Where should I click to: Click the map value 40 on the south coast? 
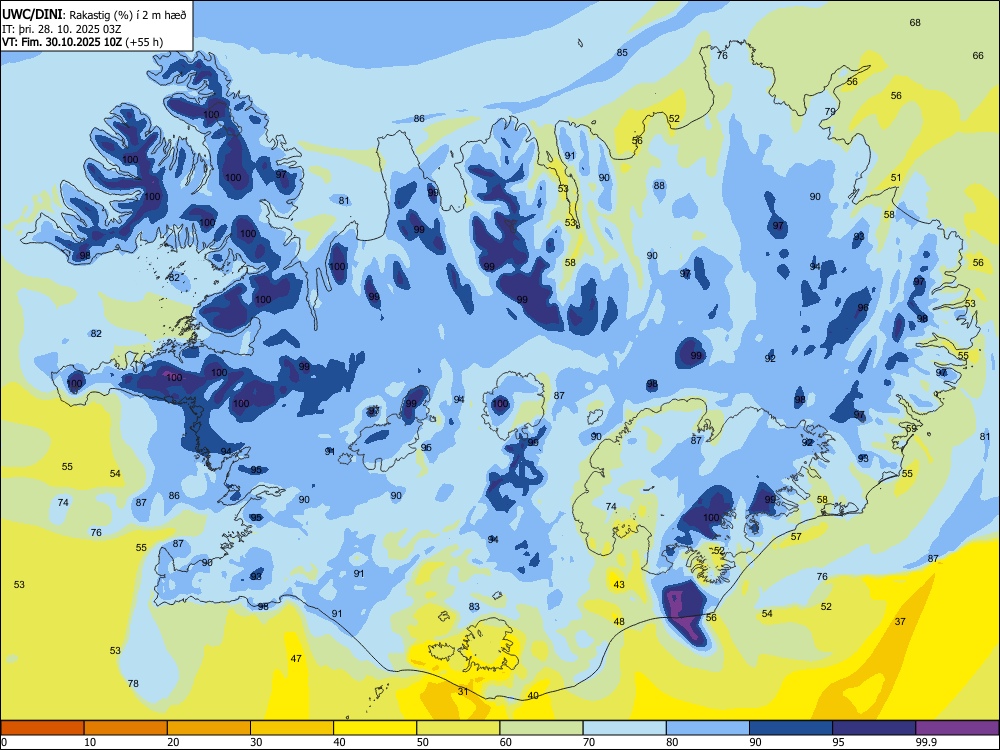tap(533, 696)
